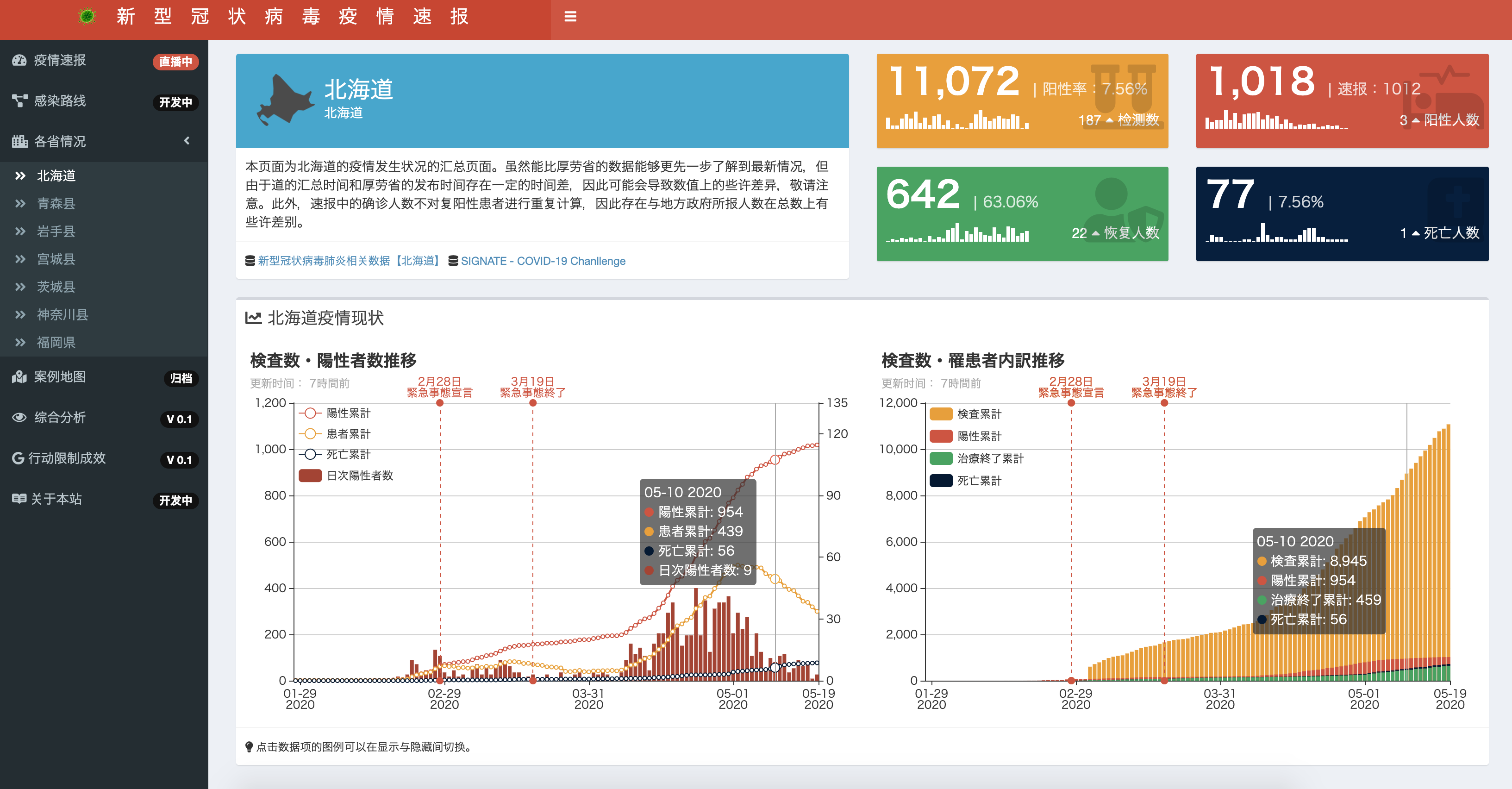Click the green virus logo icon
Image resolution: width=1512 pixels, height=789 pixels.
click(87, 17)
